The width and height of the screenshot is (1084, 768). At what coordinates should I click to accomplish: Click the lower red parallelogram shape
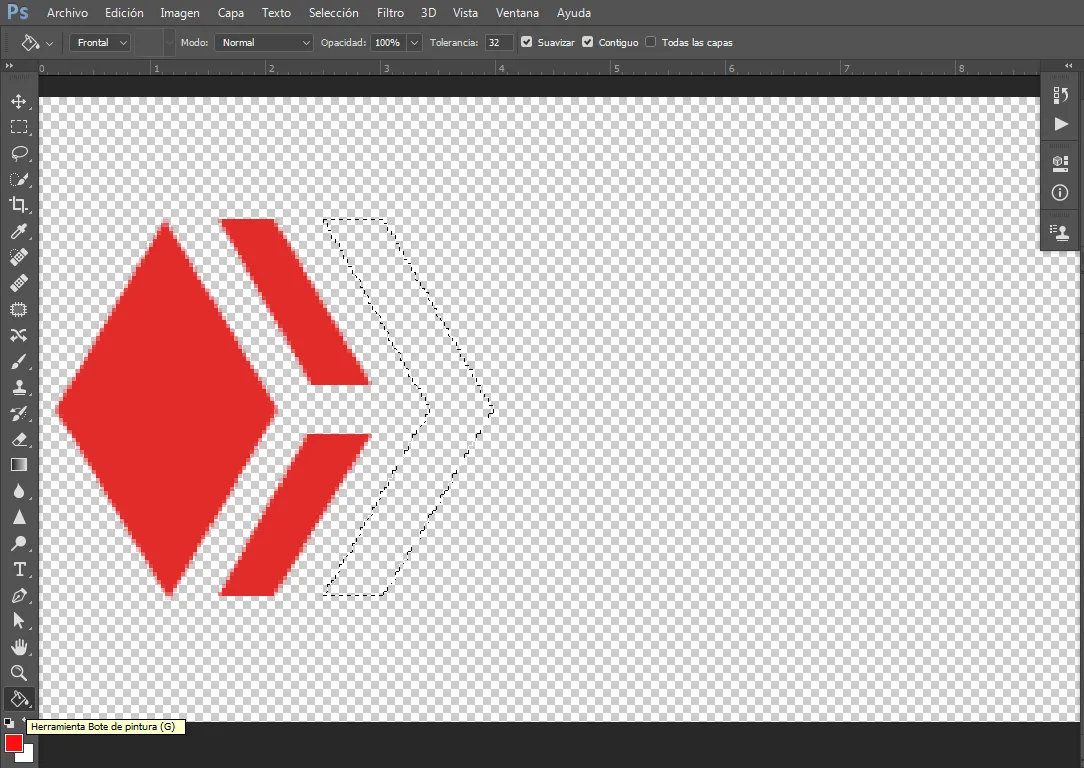pyautogui.click(x=295, y=515)
